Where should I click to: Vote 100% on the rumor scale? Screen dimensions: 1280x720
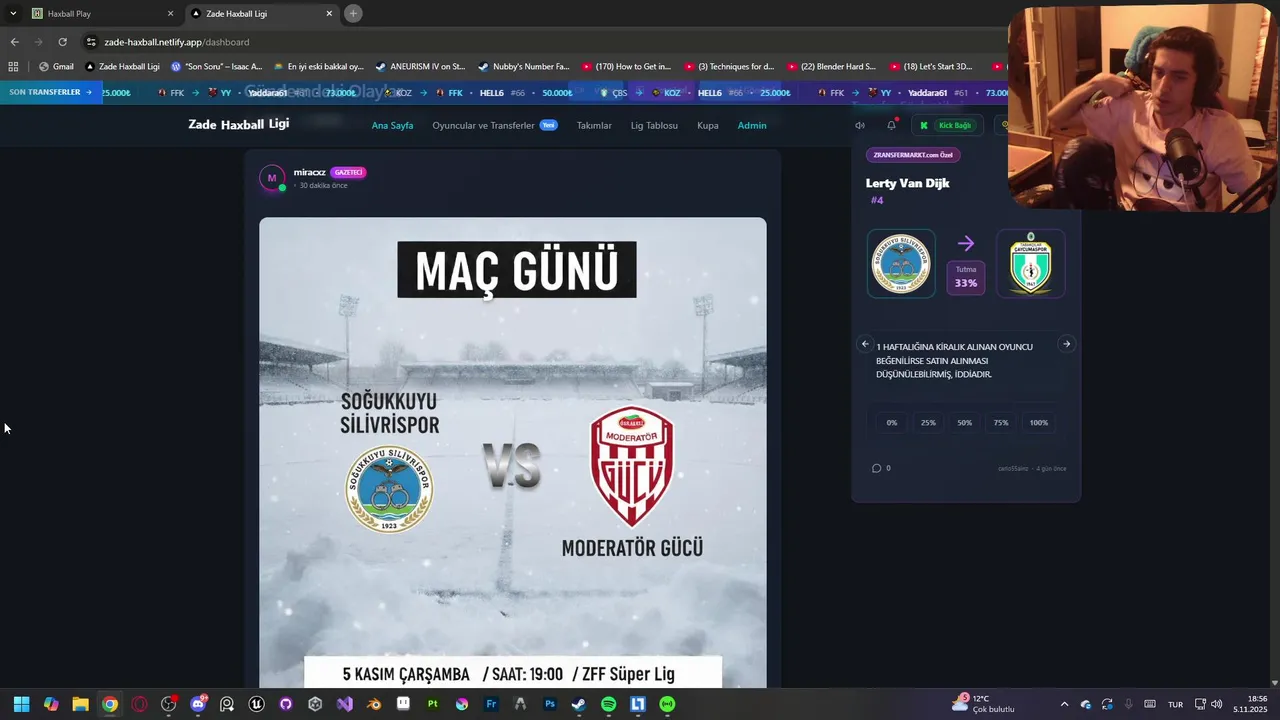click(1039, 422)
